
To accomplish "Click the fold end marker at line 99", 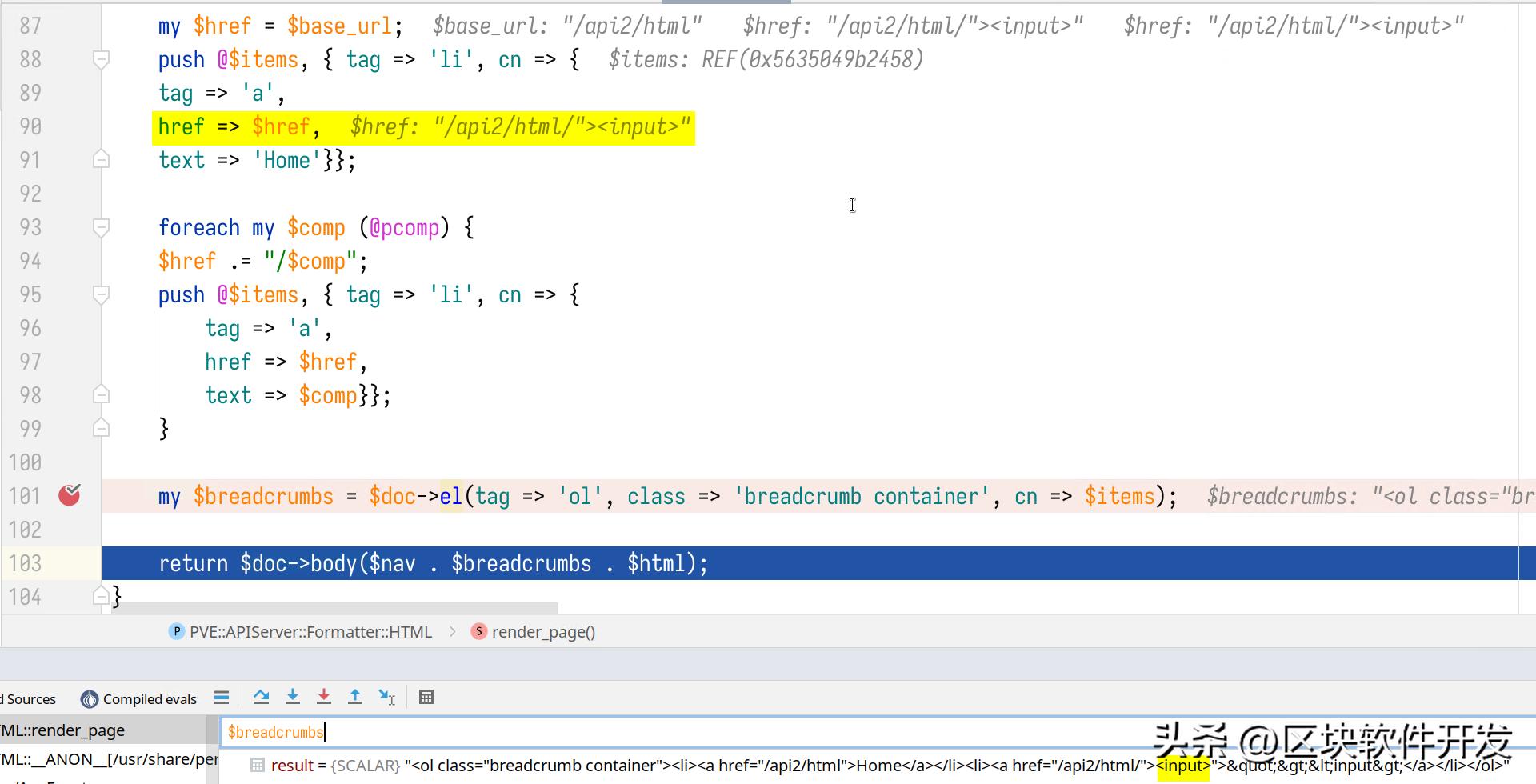I will [102, 429].
